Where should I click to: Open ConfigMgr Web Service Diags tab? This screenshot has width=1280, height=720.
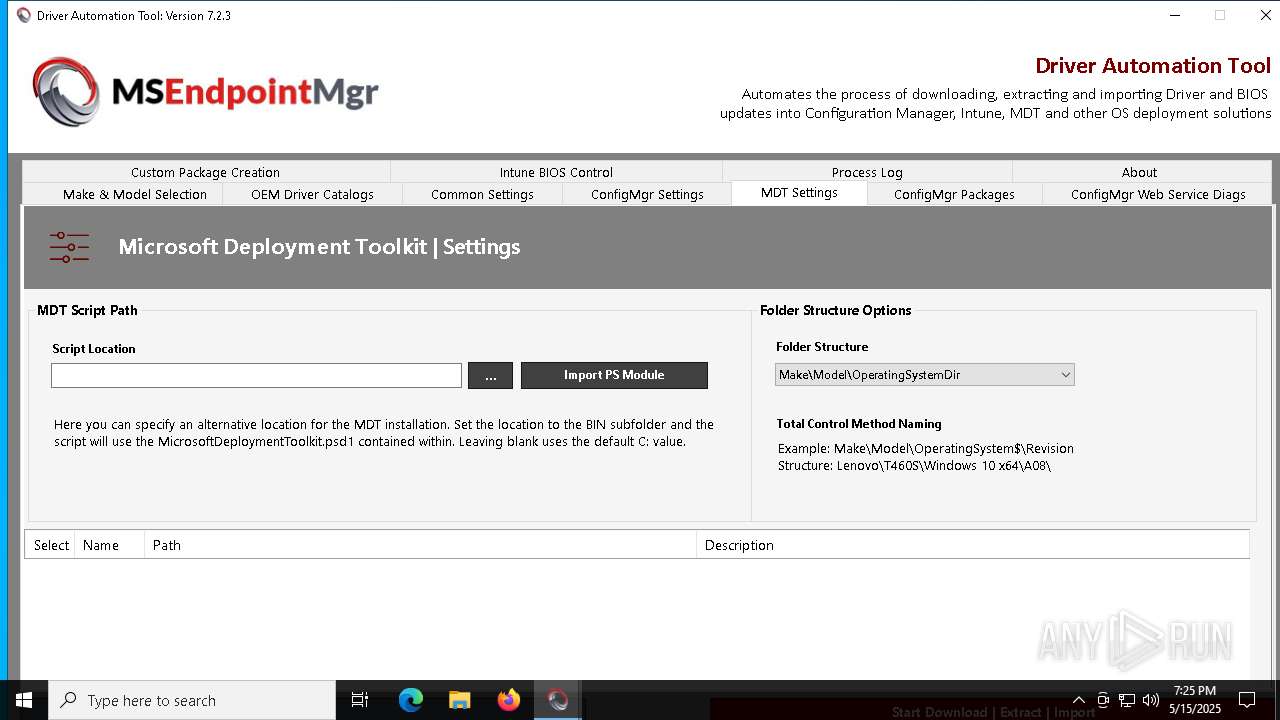[1158, 194]
